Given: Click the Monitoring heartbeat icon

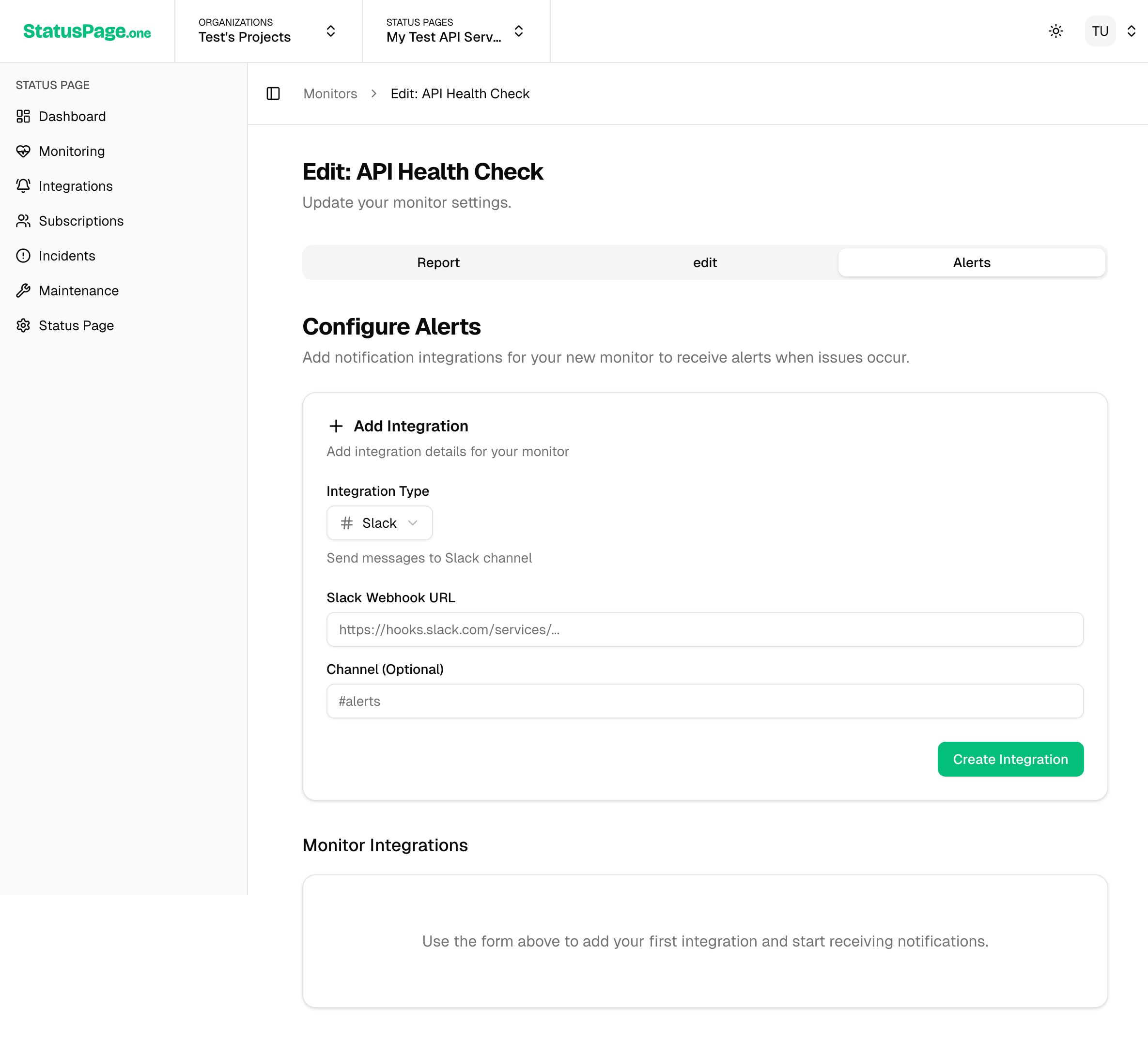Looking at the screenshot, I should 23,151.
